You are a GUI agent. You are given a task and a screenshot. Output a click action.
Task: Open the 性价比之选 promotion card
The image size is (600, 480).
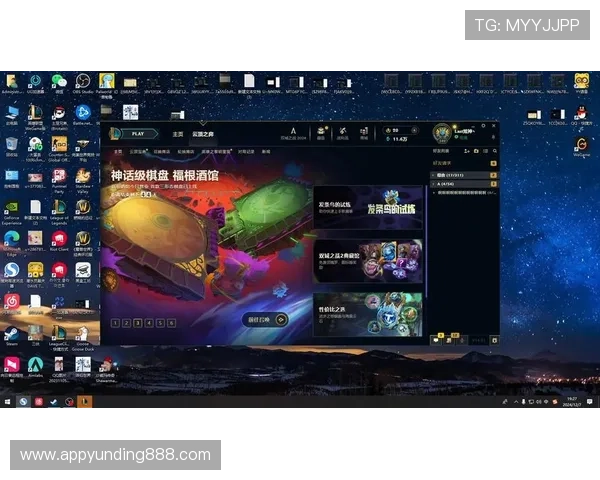[367, 312]
